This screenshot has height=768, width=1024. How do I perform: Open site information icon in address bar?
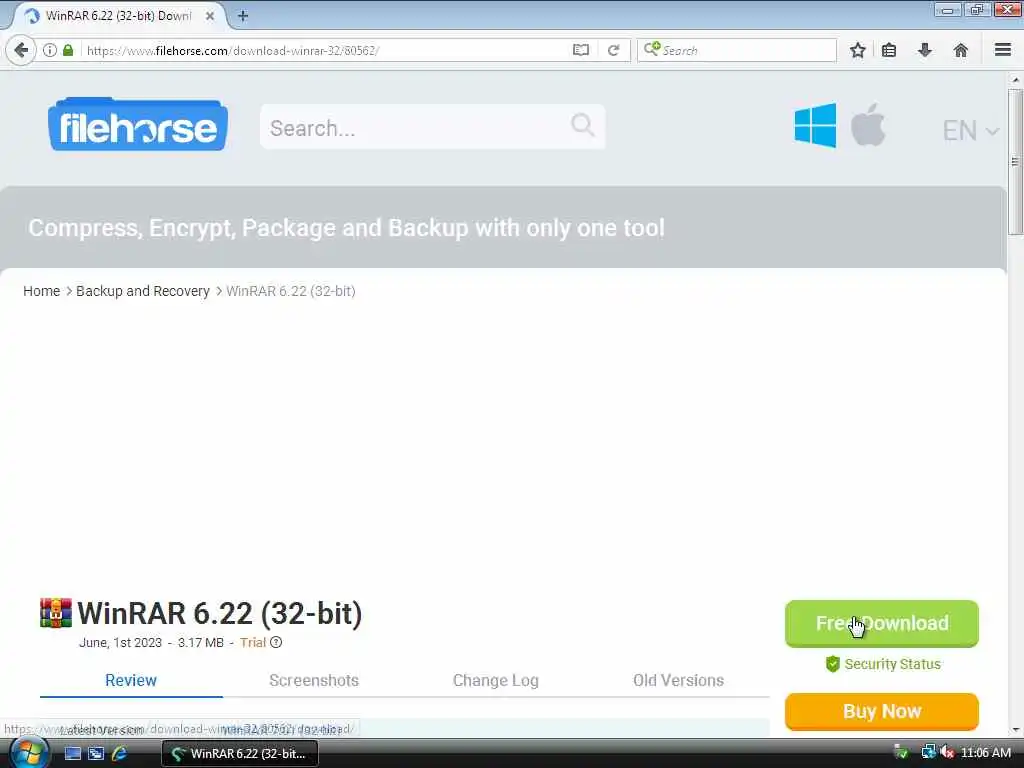50,50
